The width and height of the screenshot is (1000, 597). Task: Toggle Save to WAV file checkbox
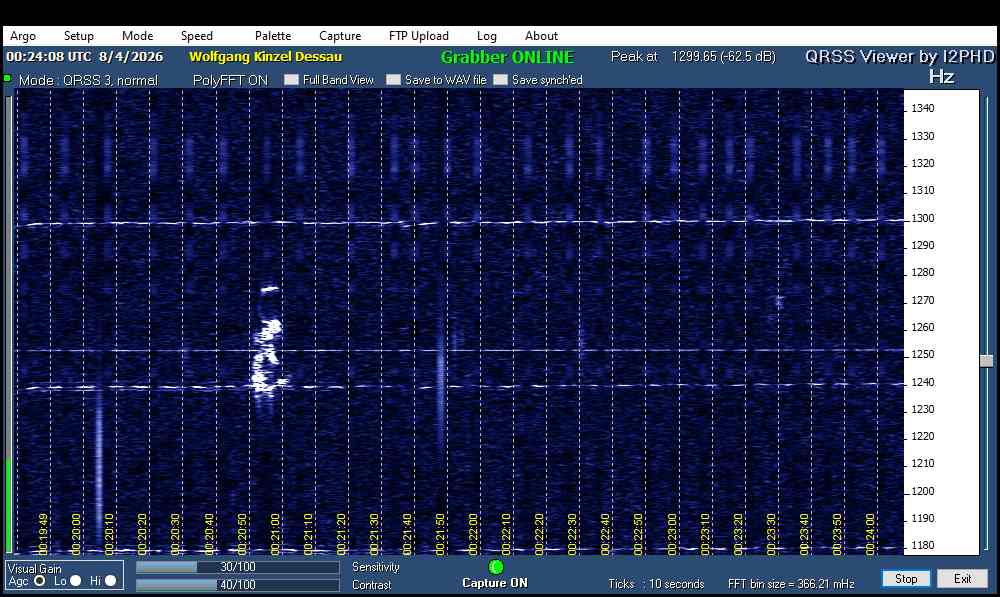click(x=393, y=80)
